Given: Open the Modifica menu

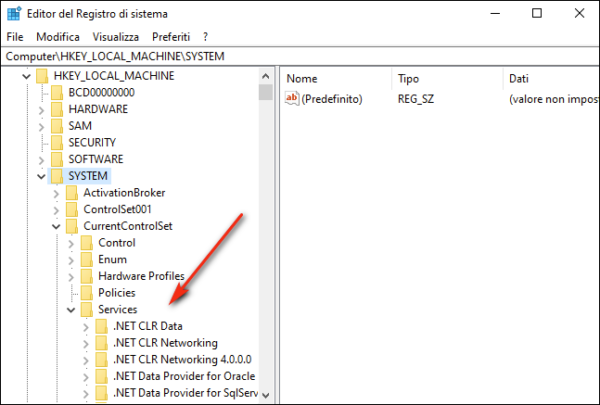Looking at the screenshot, I should [58, 37].
